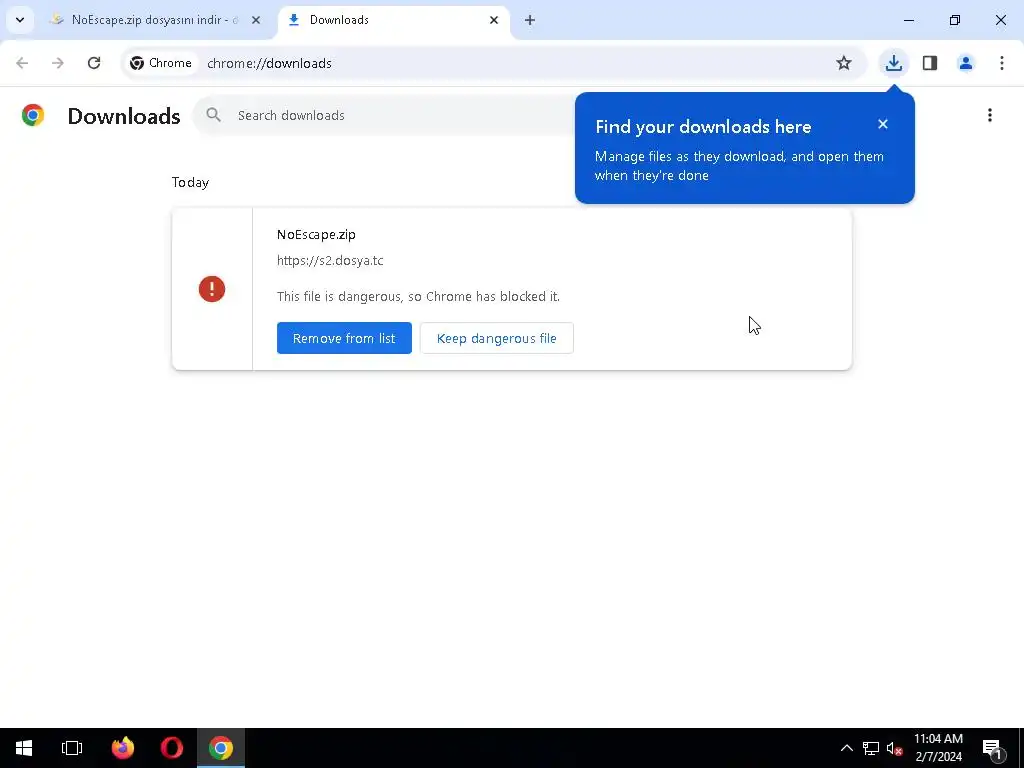Open the Downloads page more-actions menu

(x=990, y=116)
